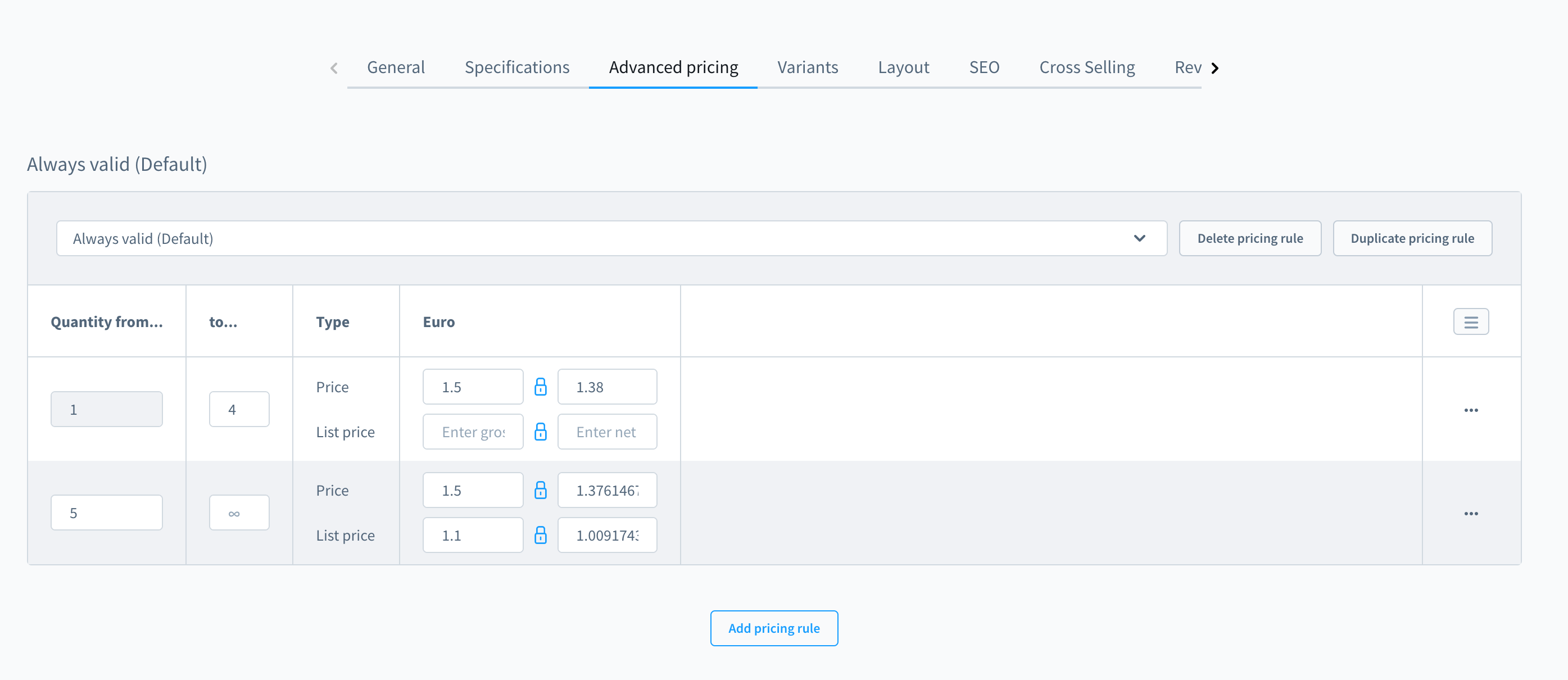Open the context menu for quantity 5 row
1568x680 pixels.
[1471, 513]
